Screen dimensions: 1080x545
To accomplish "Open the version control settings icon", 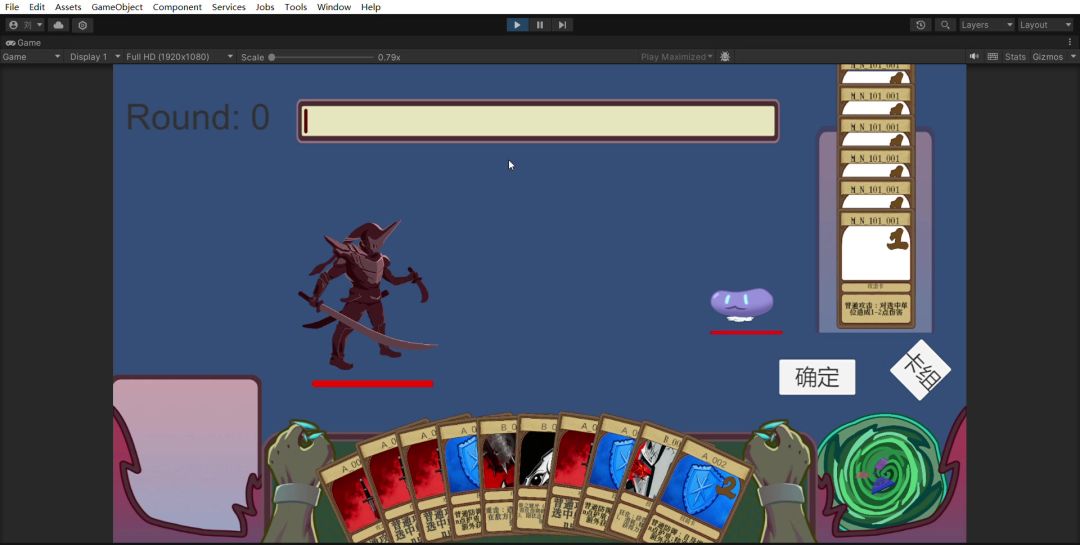I will click(83, 25).
